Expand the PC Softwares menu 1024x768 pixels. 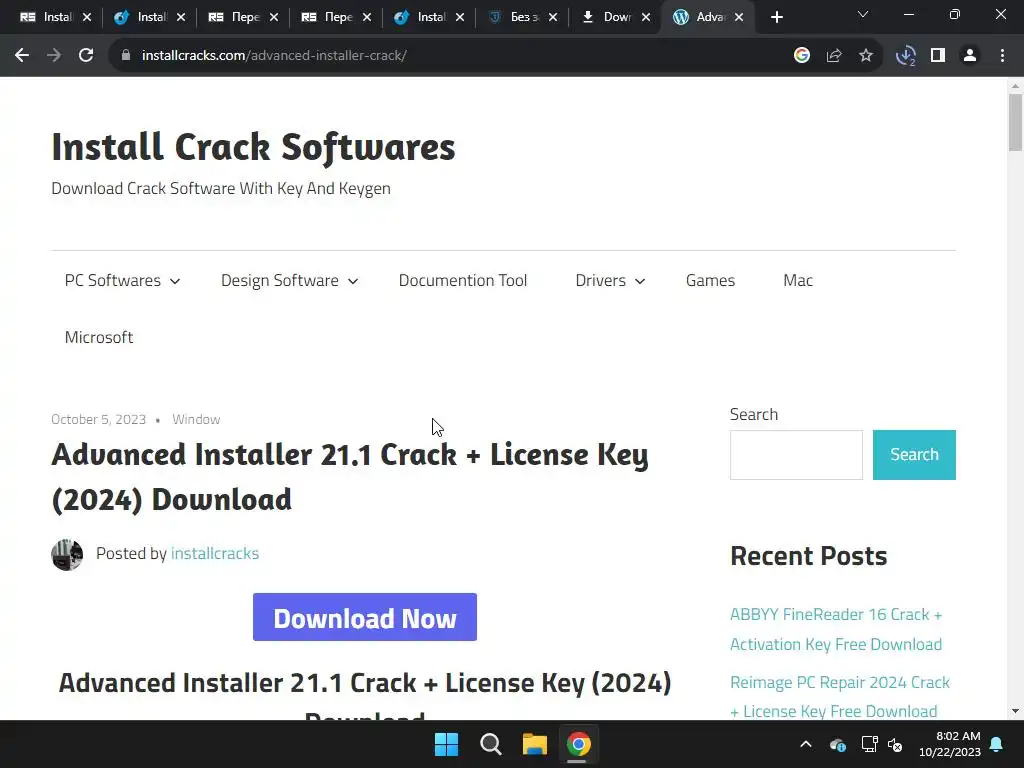click(122, 281)
